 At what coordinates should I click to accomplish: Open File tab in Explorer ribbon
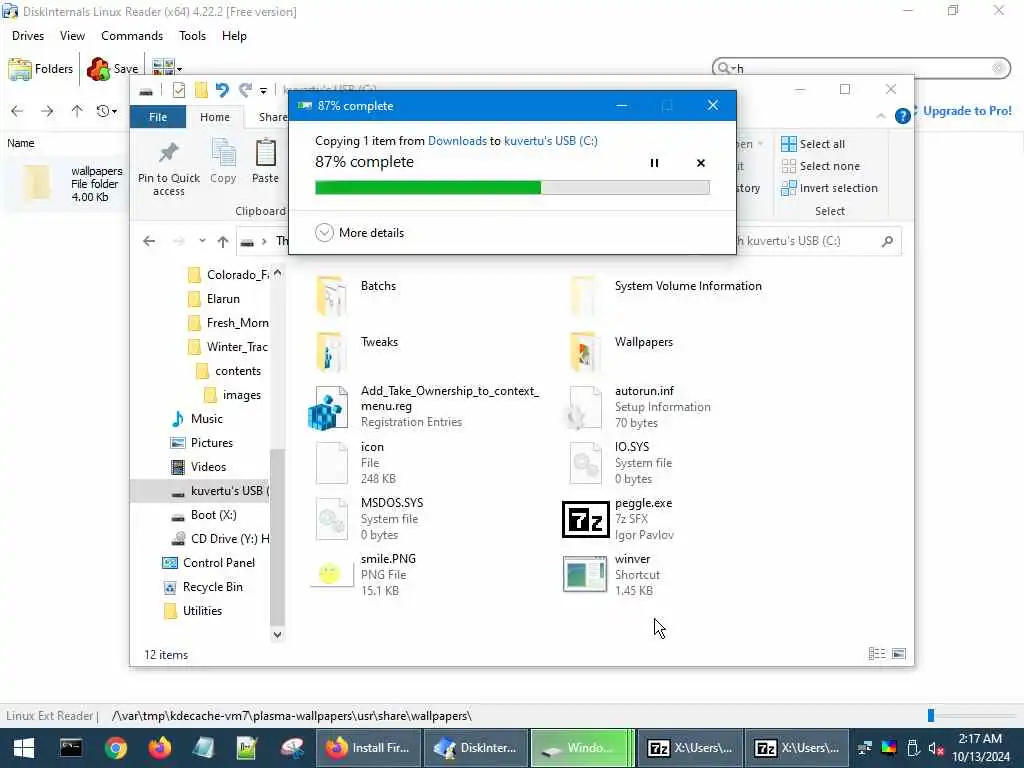(x=158, y=117)
